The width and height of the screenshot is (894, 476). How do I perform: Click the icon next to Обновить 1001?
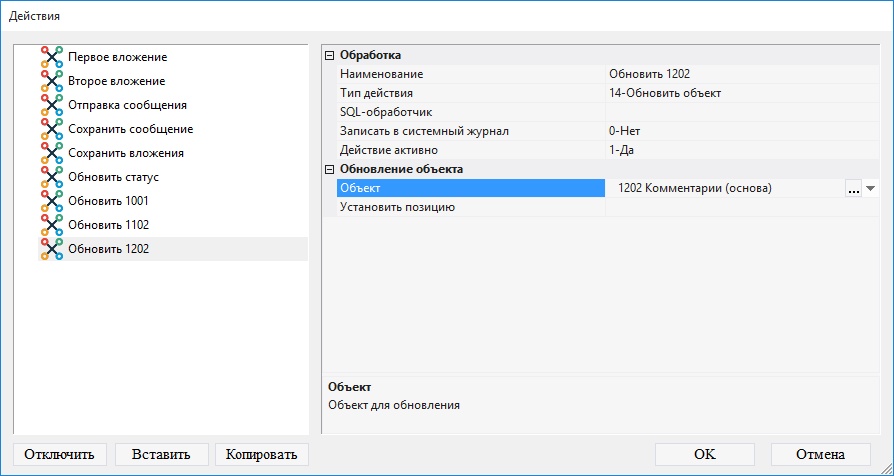pyautogui.click(x=52, y=201)
